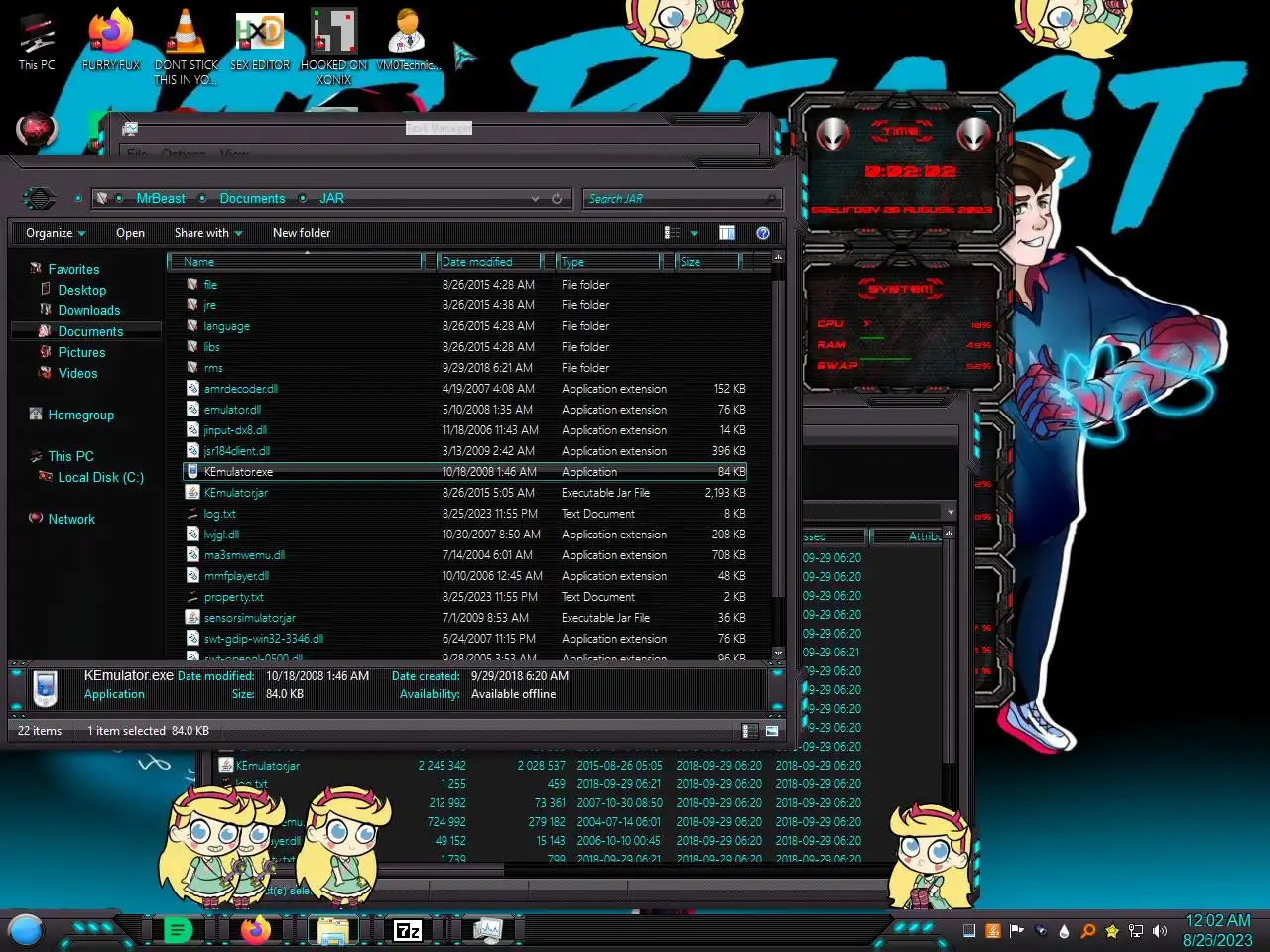The width and height of the screenshot is (1270, 952).
Task: Open the green Spotify-style taskbar icon
Action: 178,930
